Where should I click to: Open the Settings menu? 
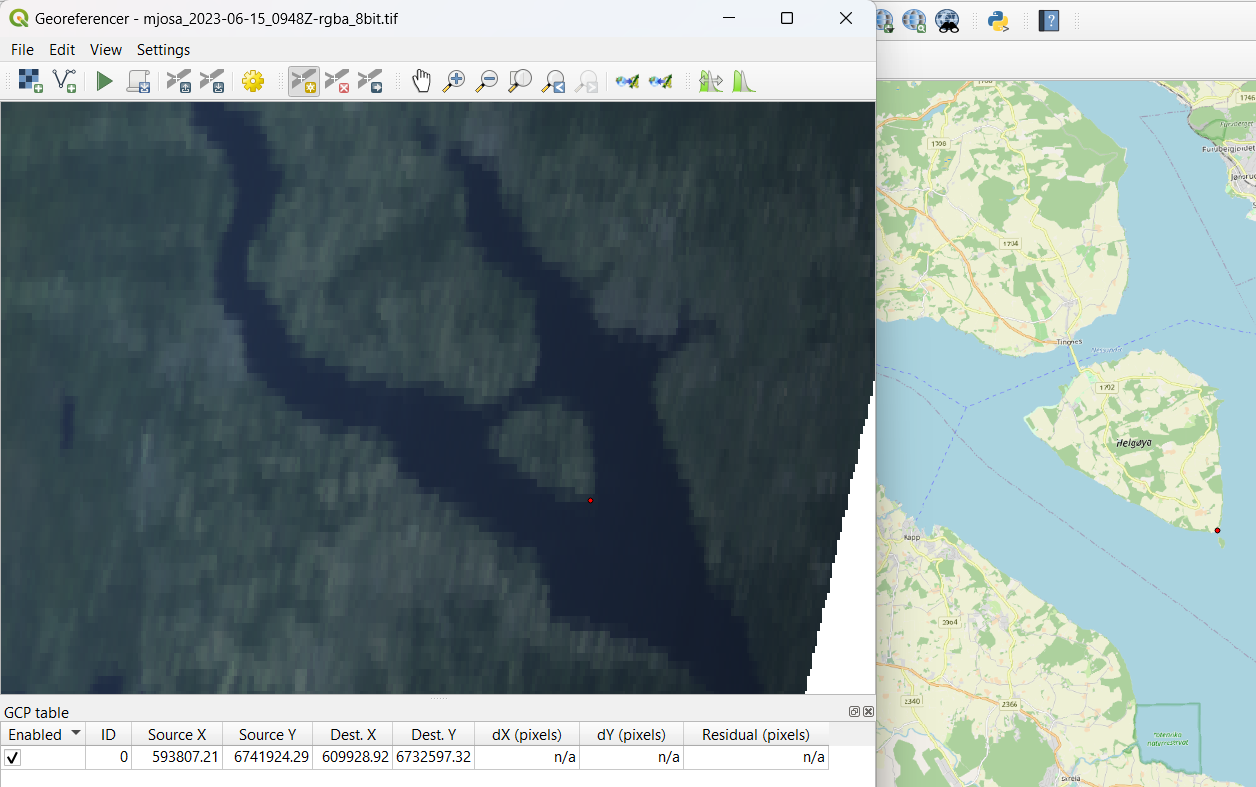point(163,50)
